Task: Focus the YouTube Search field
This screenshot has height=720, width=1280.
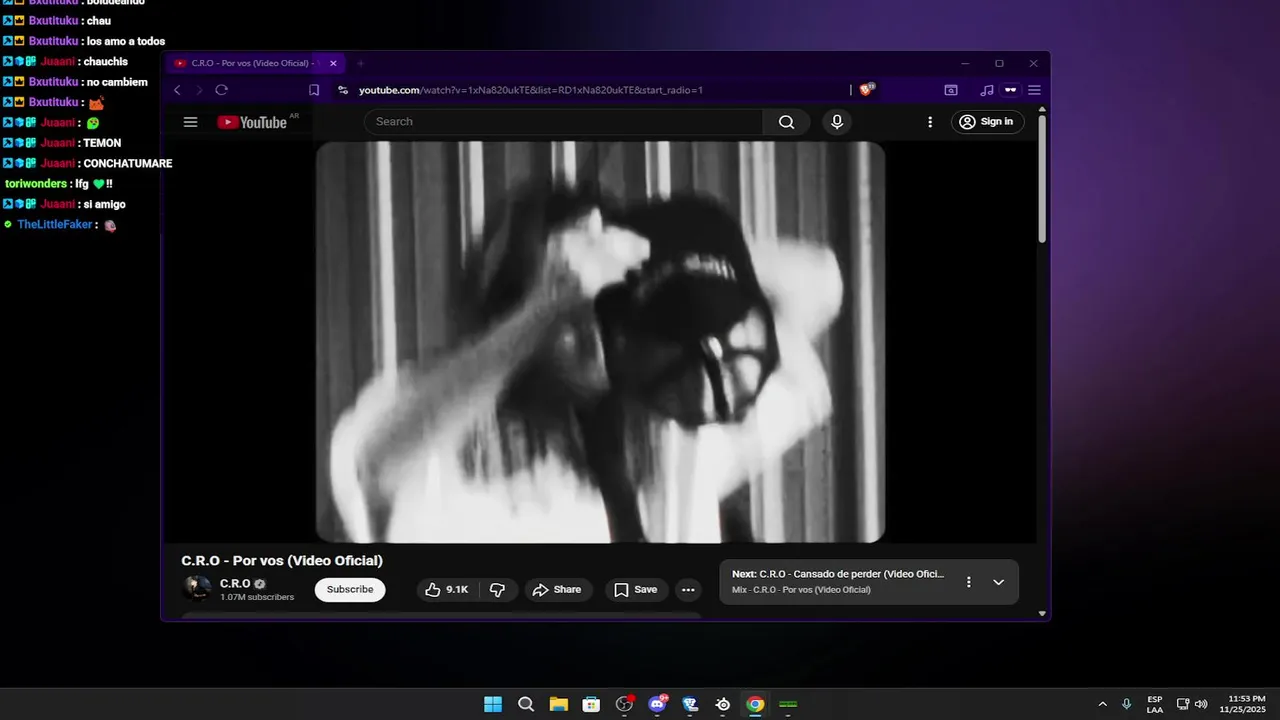Action: click(x=564, y=122)
